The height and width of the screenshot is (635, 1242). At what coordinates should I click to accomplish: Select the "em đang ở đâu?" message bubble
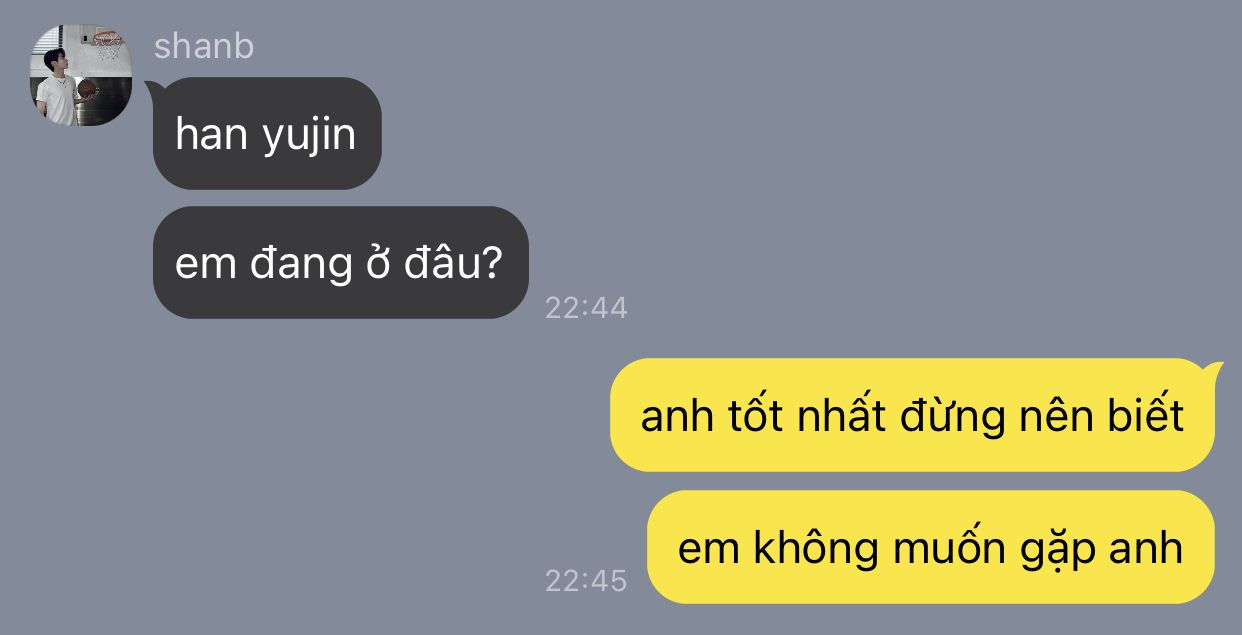[341, 263]
